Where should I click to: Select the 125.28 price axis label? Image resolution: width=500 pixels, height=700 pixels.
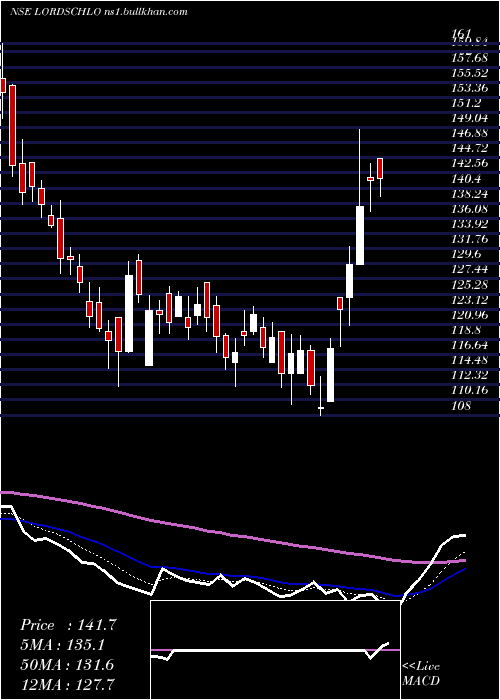470,284
